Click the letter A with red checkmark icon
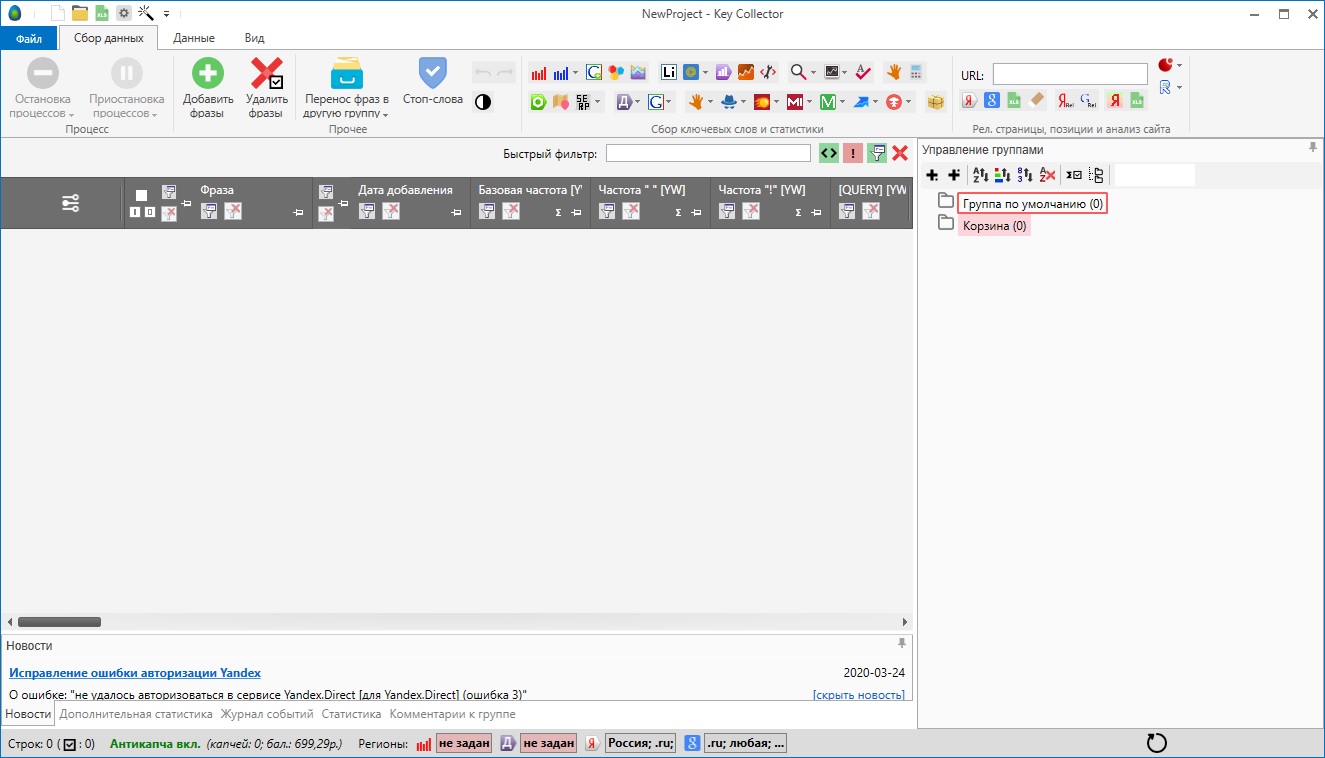 point(864,72)
